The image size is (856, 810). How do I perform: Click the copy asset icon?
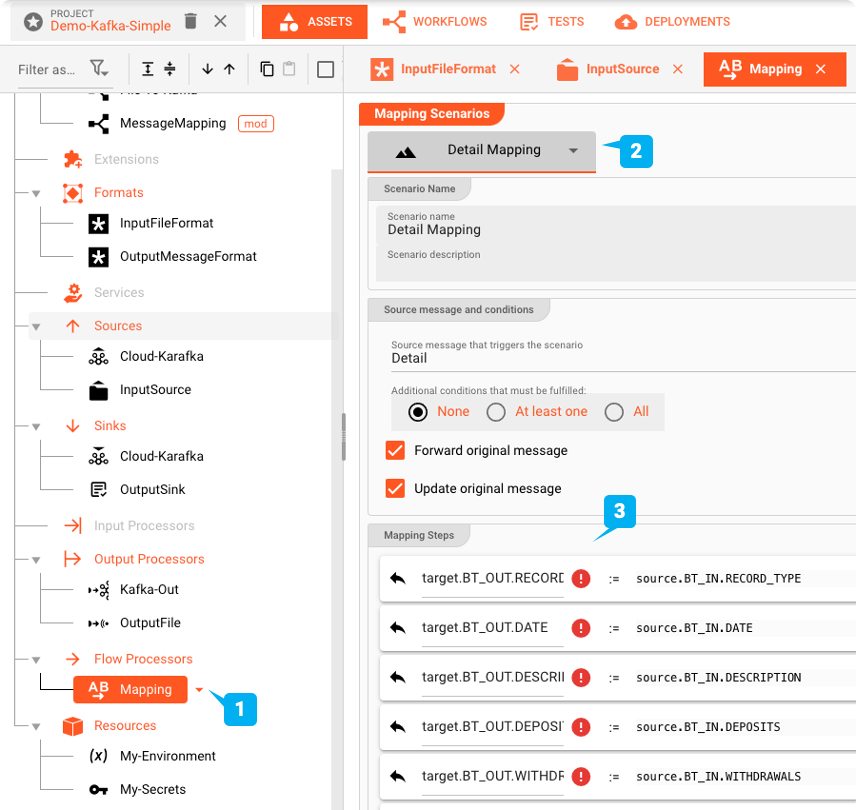(266, 69)
